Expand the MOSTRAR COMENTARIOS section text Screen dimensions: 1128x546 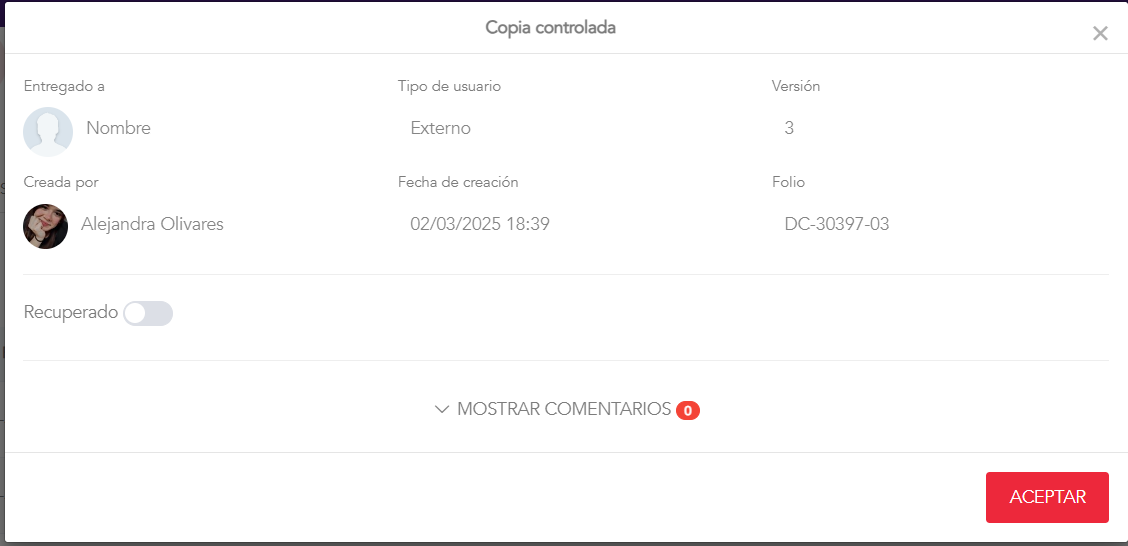pyautogui.click(x=563, y=409)
